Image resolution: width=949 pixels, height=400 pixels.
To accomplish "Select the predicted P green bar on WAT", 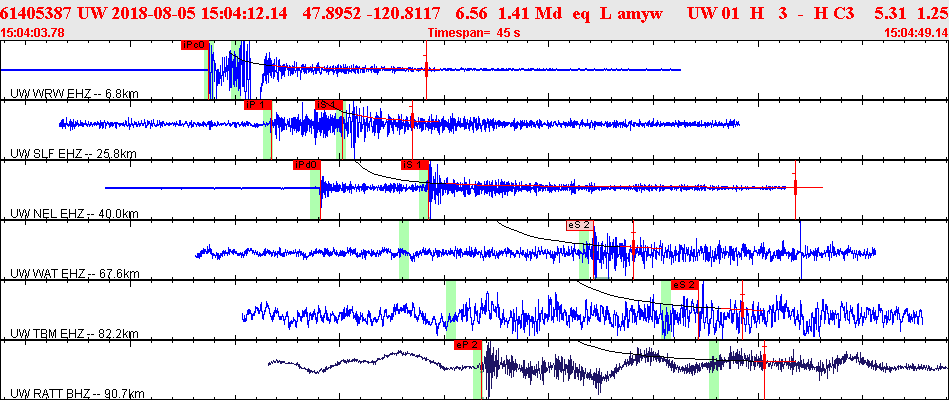I will (404, 250).
